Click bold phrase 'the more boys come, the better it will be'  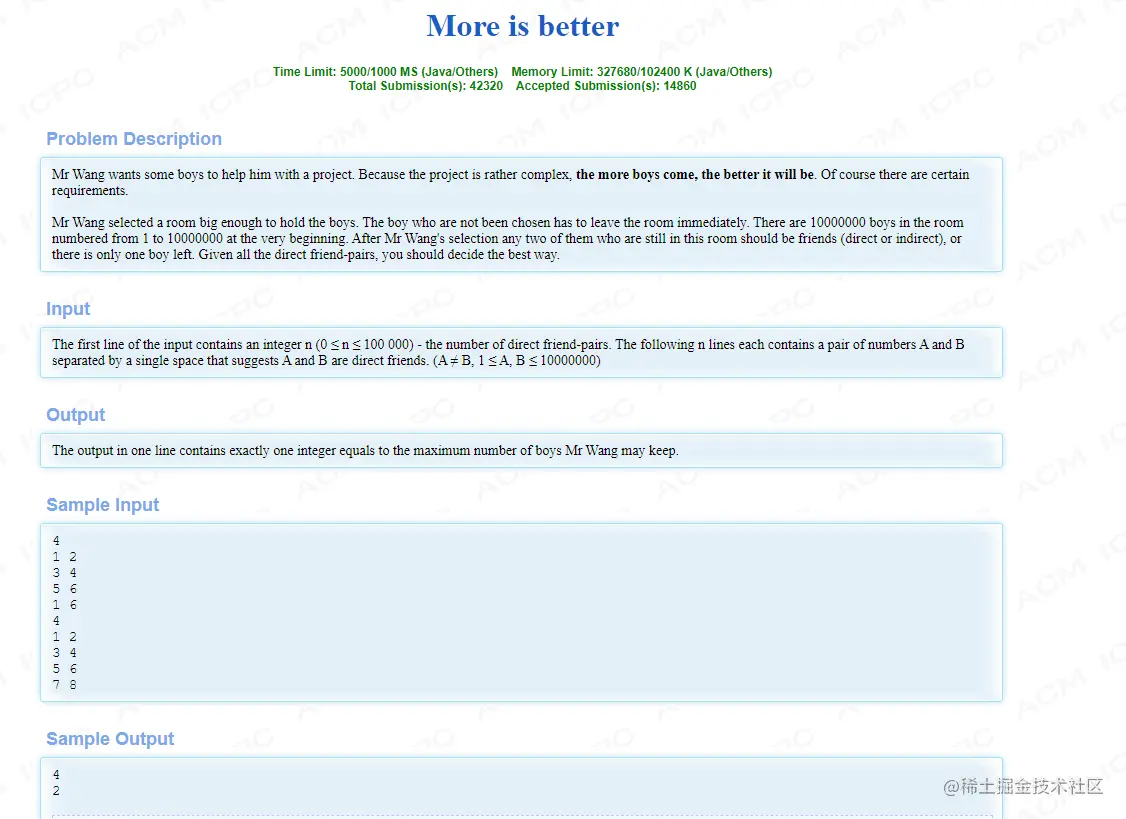tap(694, 175)
